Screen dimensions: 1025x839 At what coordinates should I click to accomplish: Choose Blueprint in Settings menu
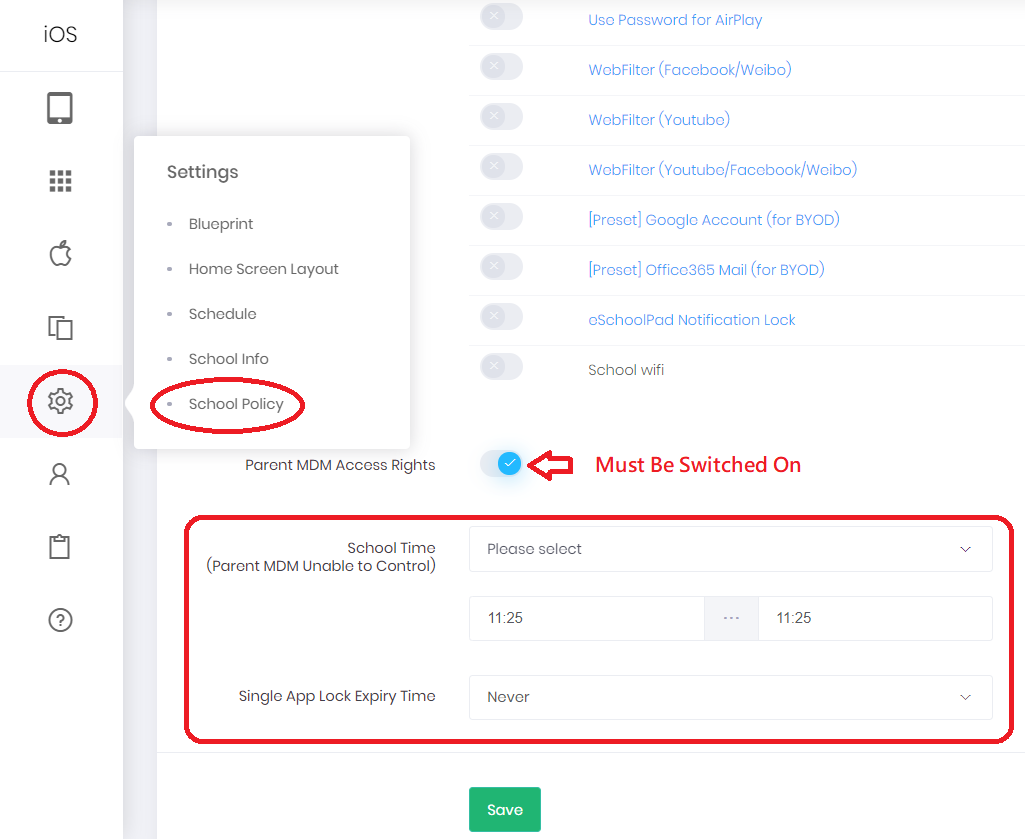point(221,224)
